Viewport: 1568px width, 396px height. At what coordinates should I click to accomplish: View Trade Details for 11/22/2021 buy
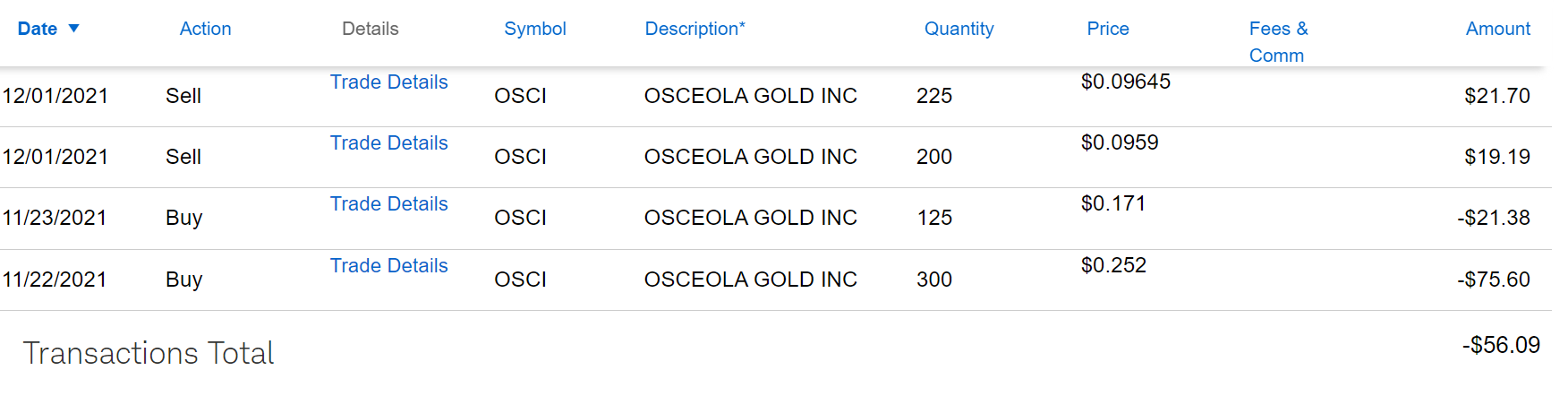coord(388,266)
